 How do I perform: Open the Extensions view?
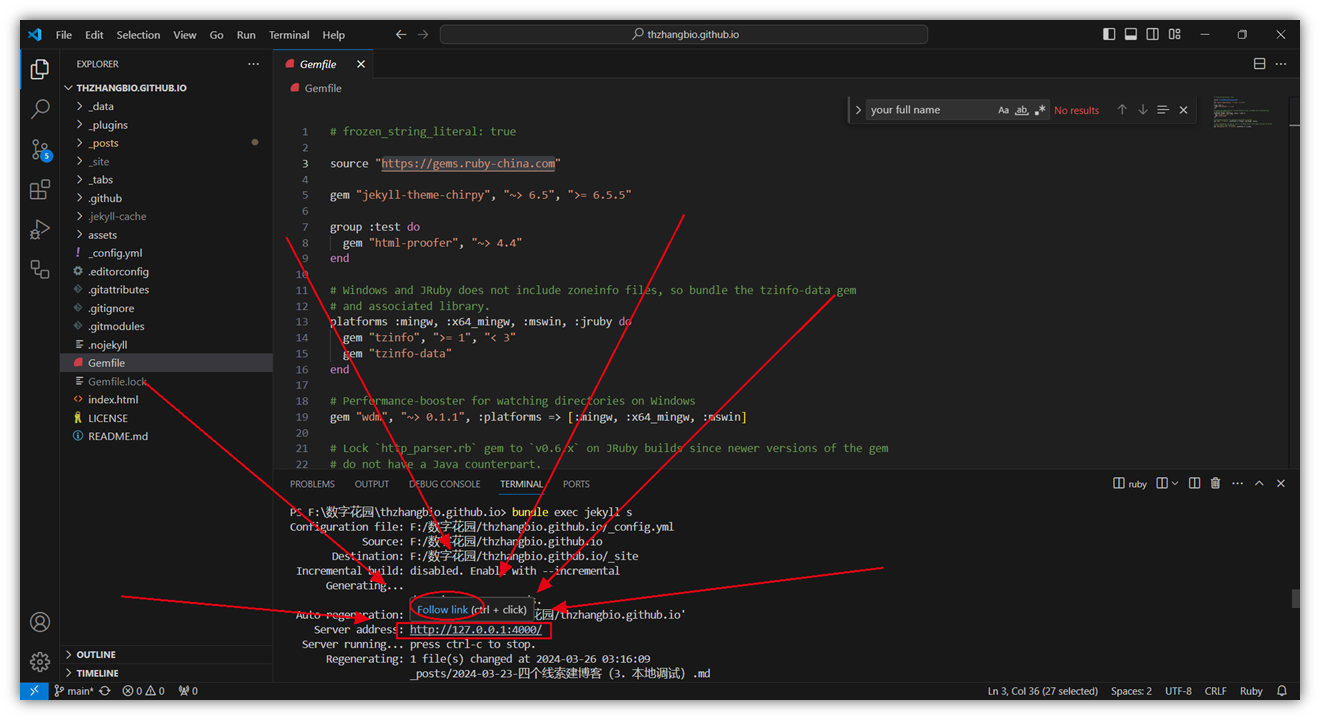tap(40, 190)
